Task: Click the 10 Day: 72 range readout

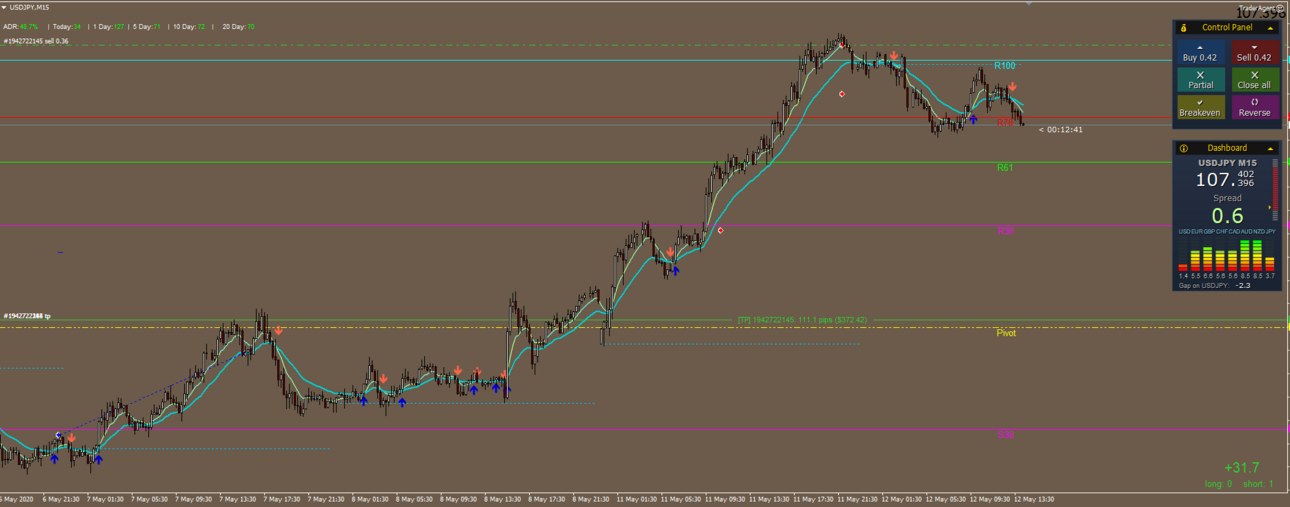Action: point(188,27)
